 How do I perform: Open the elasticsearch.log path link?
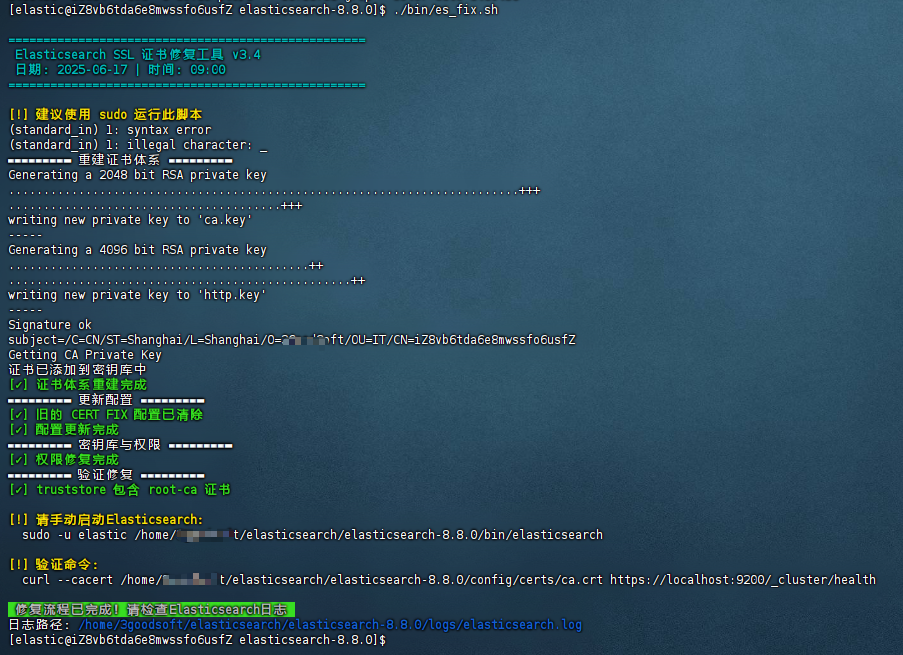tap(330, 624)
